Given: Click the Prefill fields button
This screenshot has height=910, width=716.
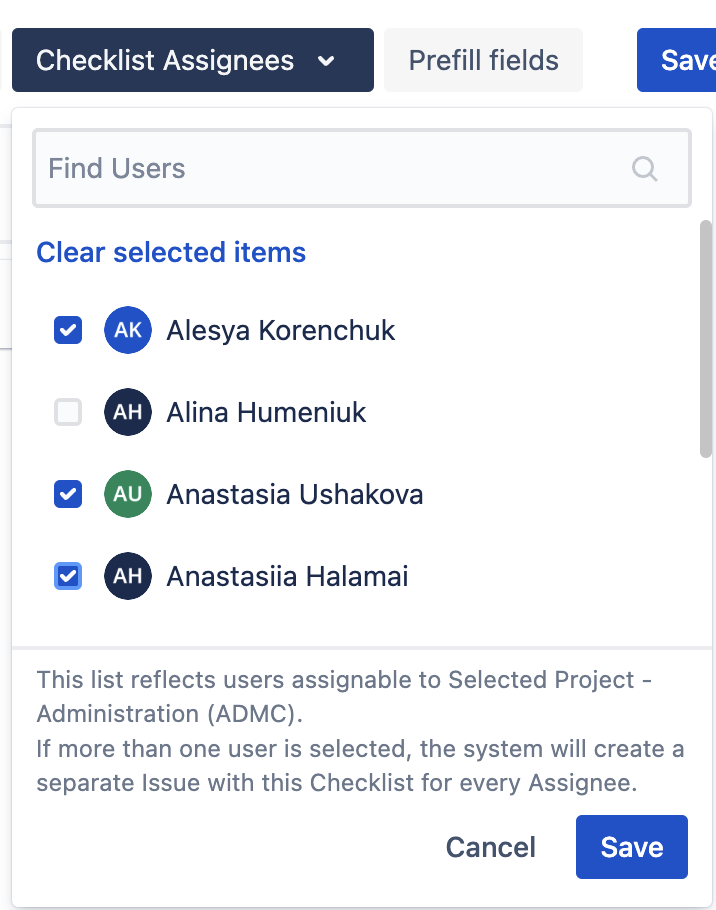Looking at the screenshot, I should pos(483,60).
